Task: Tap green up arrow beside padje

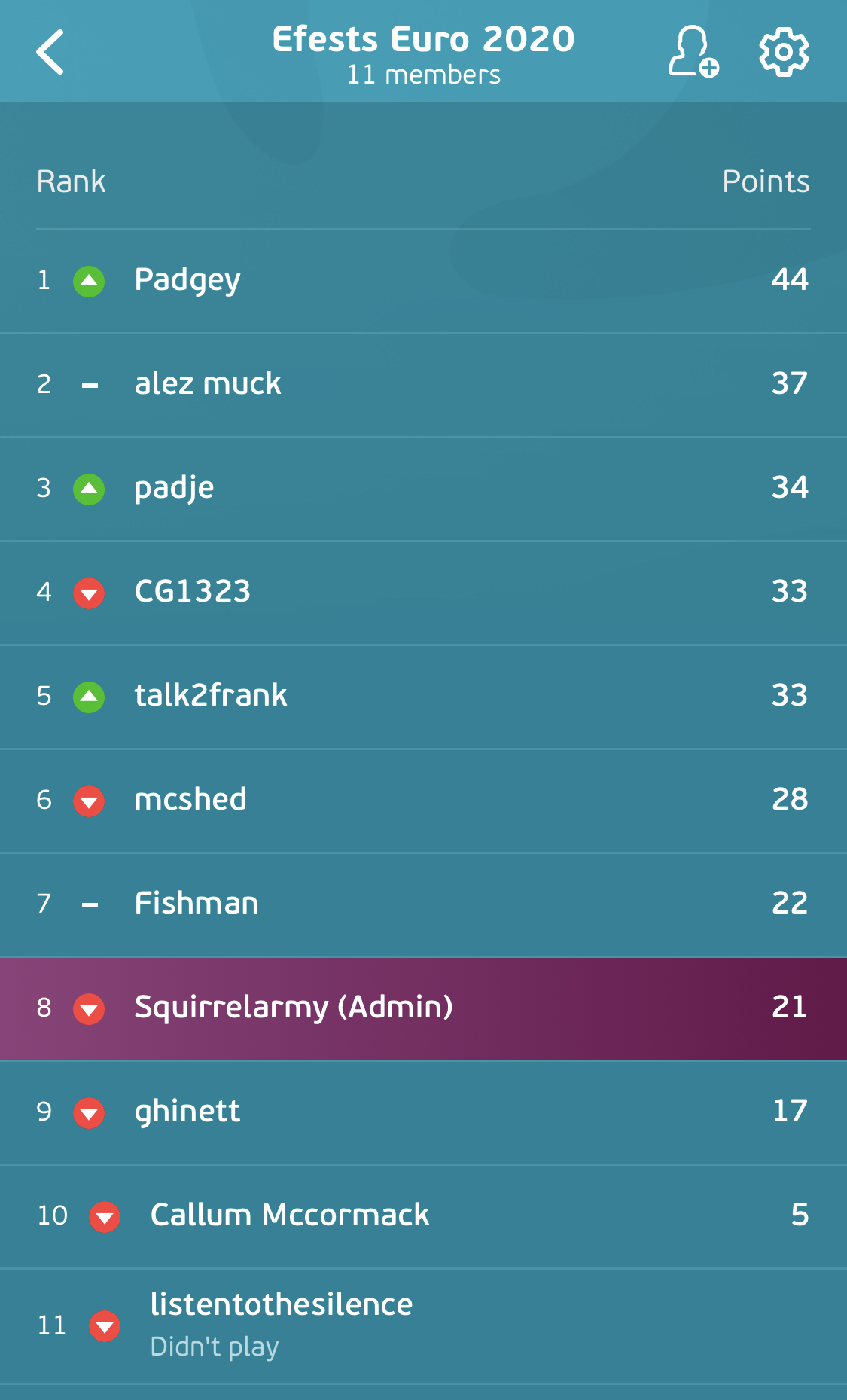Action: (x=89, y=490)
